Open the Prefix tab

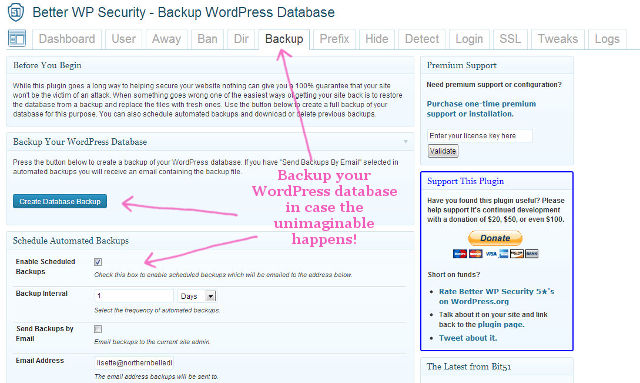[334, 39]
